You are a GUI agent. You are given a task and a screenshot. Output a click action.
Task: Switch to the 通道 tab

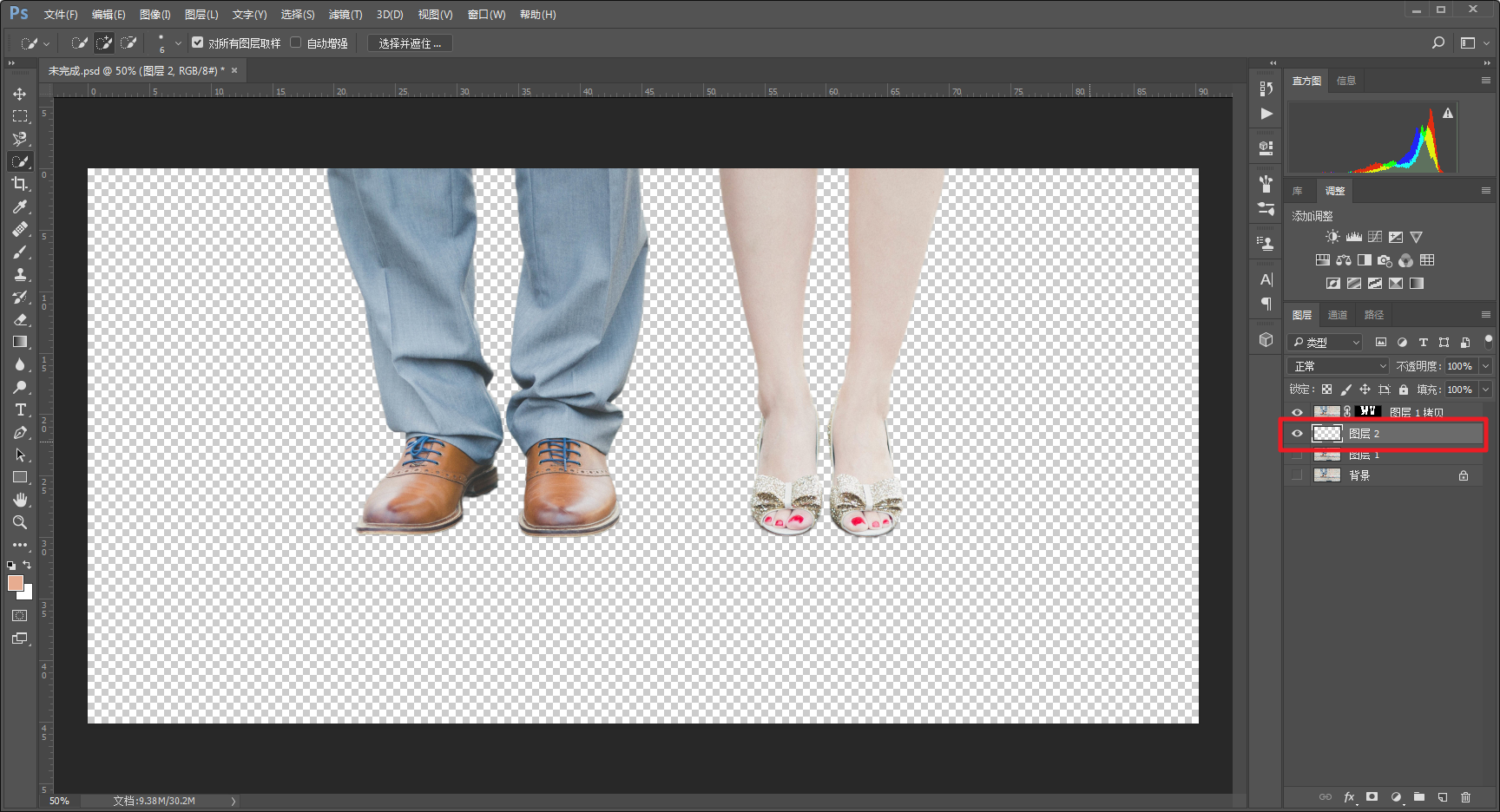pos(1337,315)
